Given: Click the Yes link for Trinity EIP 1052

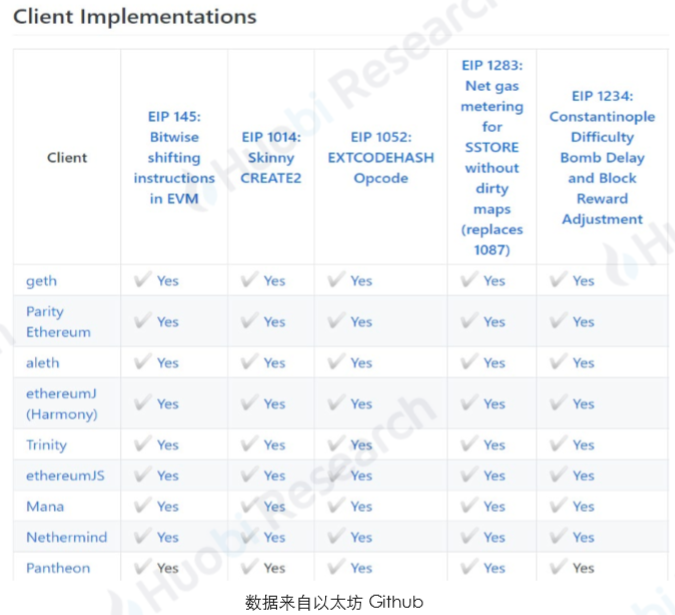Looking at the screenshot, I should coord(361,445).
